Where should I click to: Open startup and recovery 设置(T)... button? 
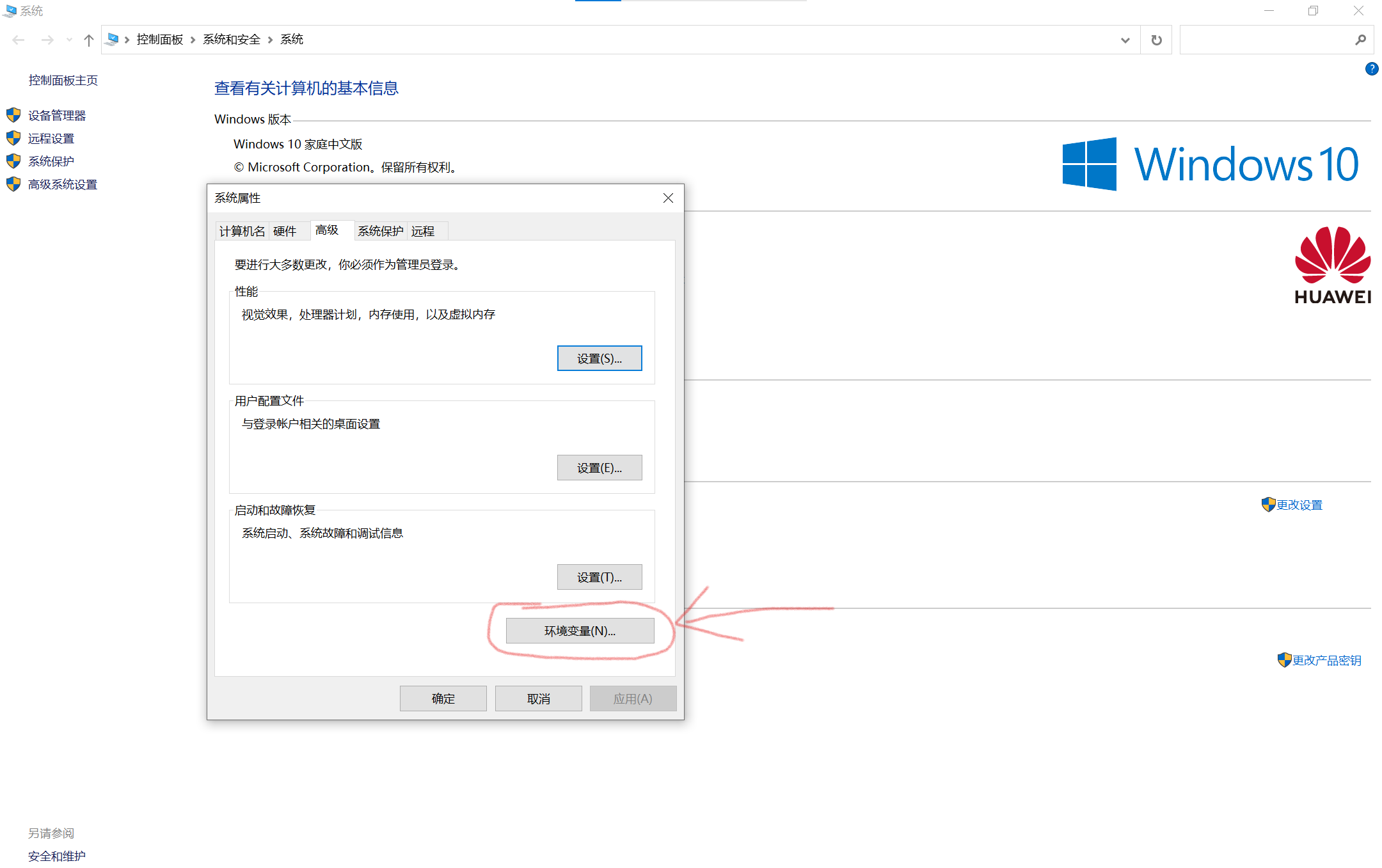[x=600, y=577]
